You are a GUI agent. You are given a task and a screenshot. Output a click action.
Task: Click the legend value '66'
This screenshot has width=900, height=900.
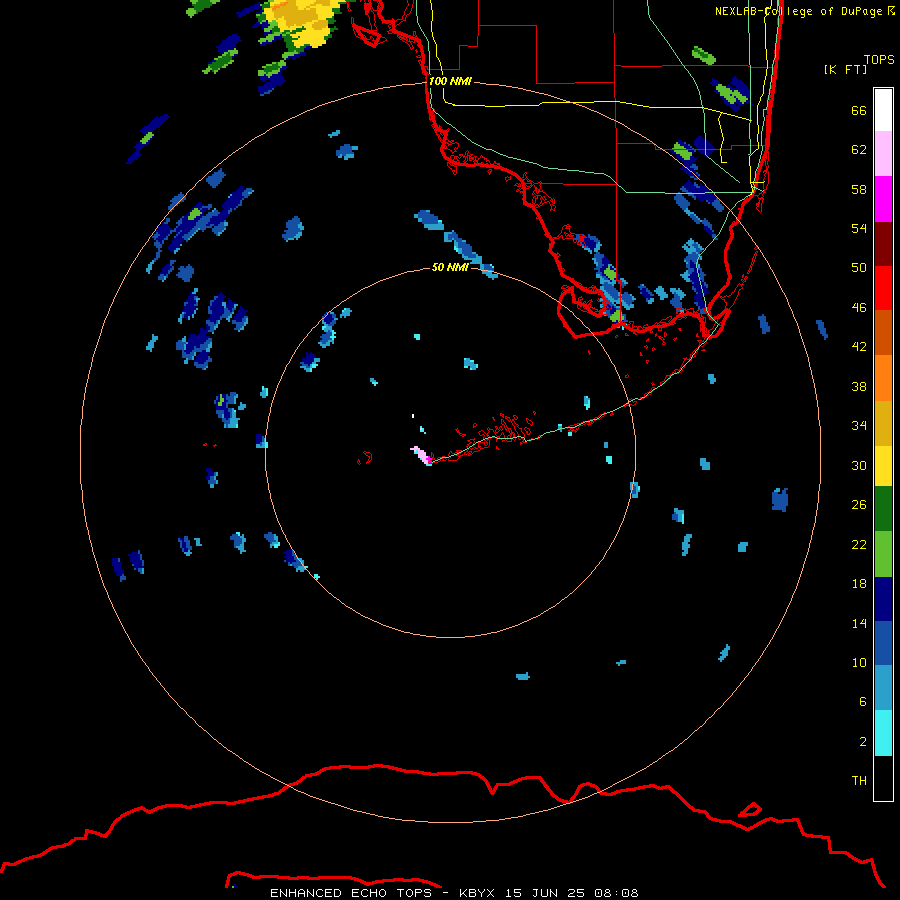click(859, 110)
